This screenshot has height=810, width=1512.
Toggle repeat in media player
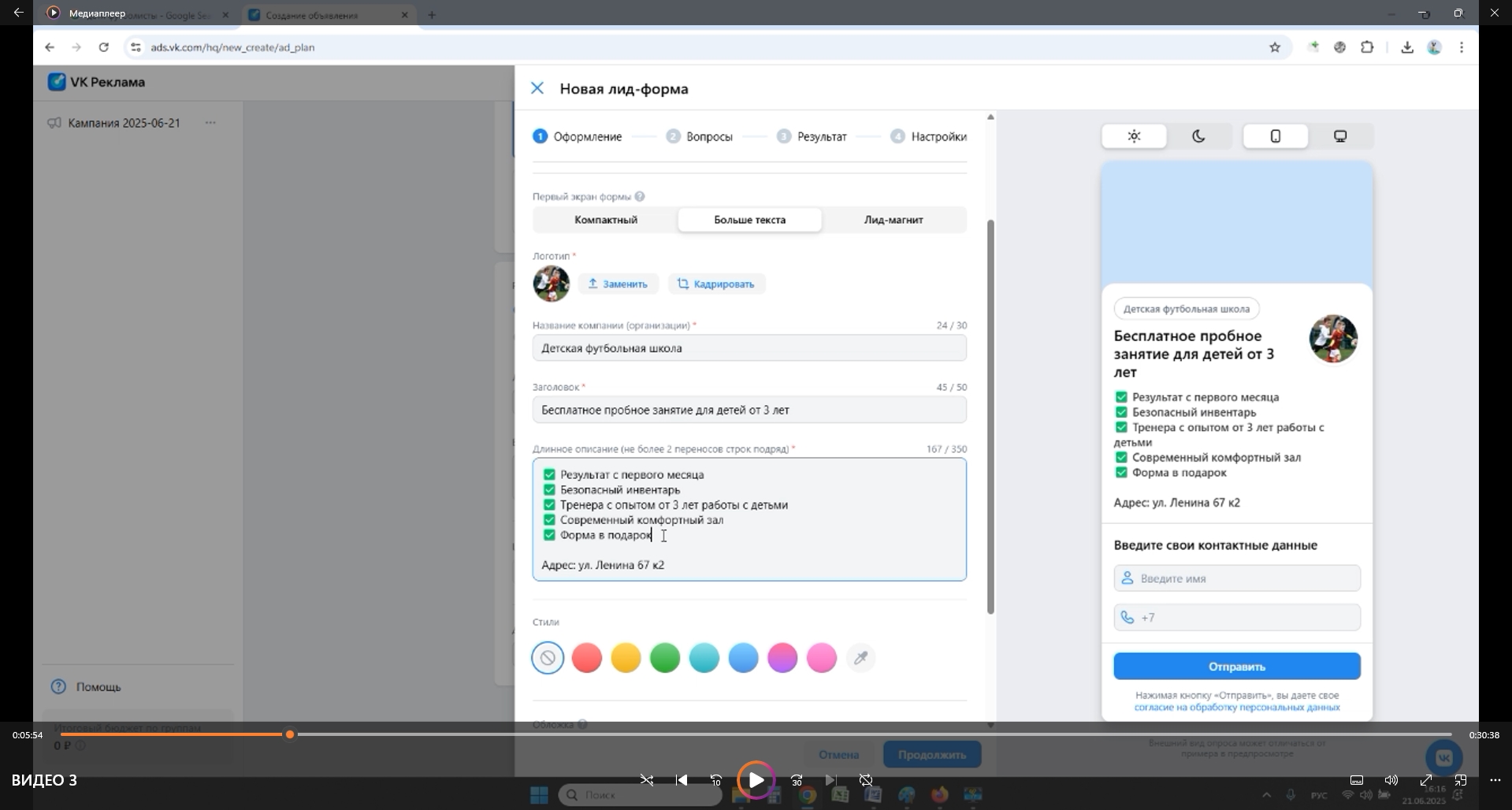[866, 780]
